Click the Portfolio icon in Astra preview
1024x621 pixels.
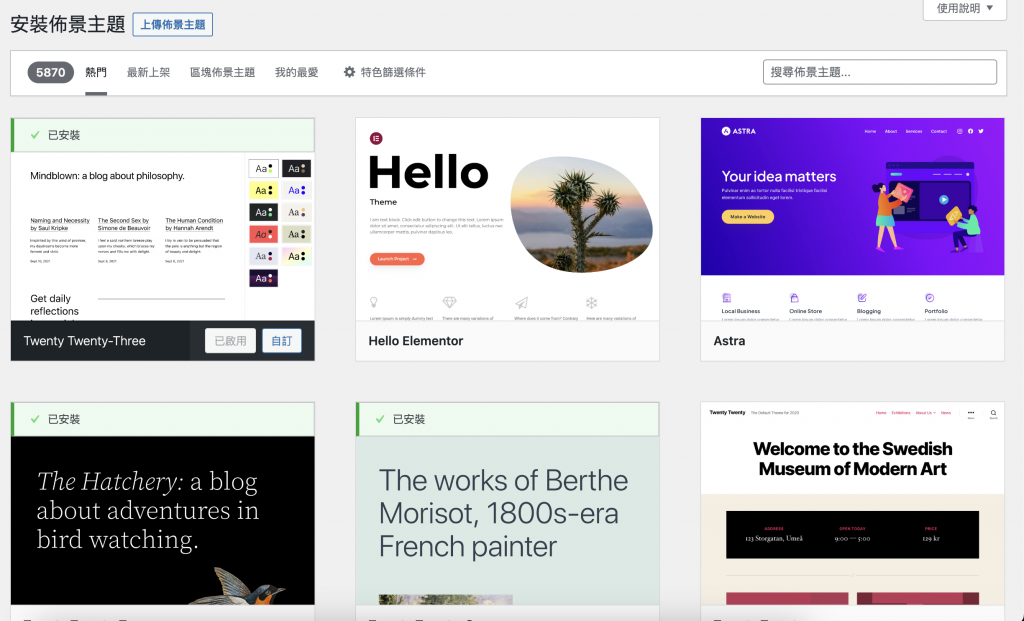click(929, 298)
